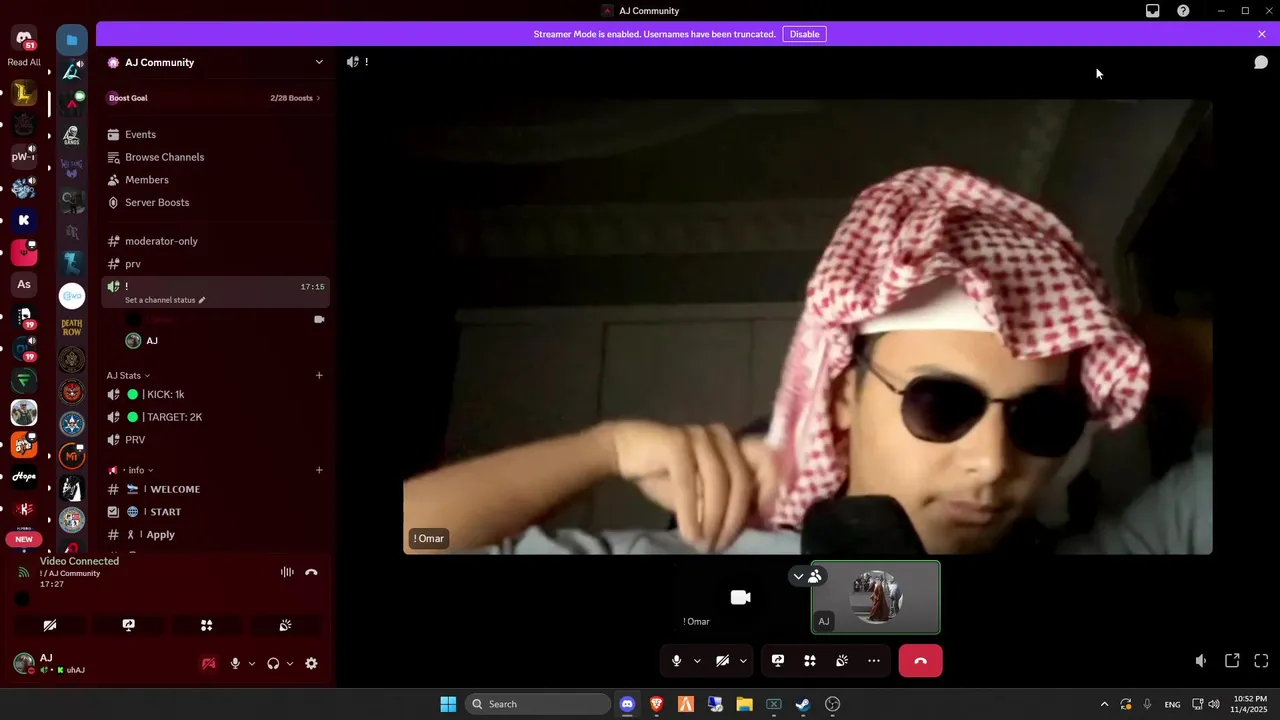The width and height of the screenshot is (1280, 720).
Task: Turn on camera from sidebar voice panel
Action: 50,625
